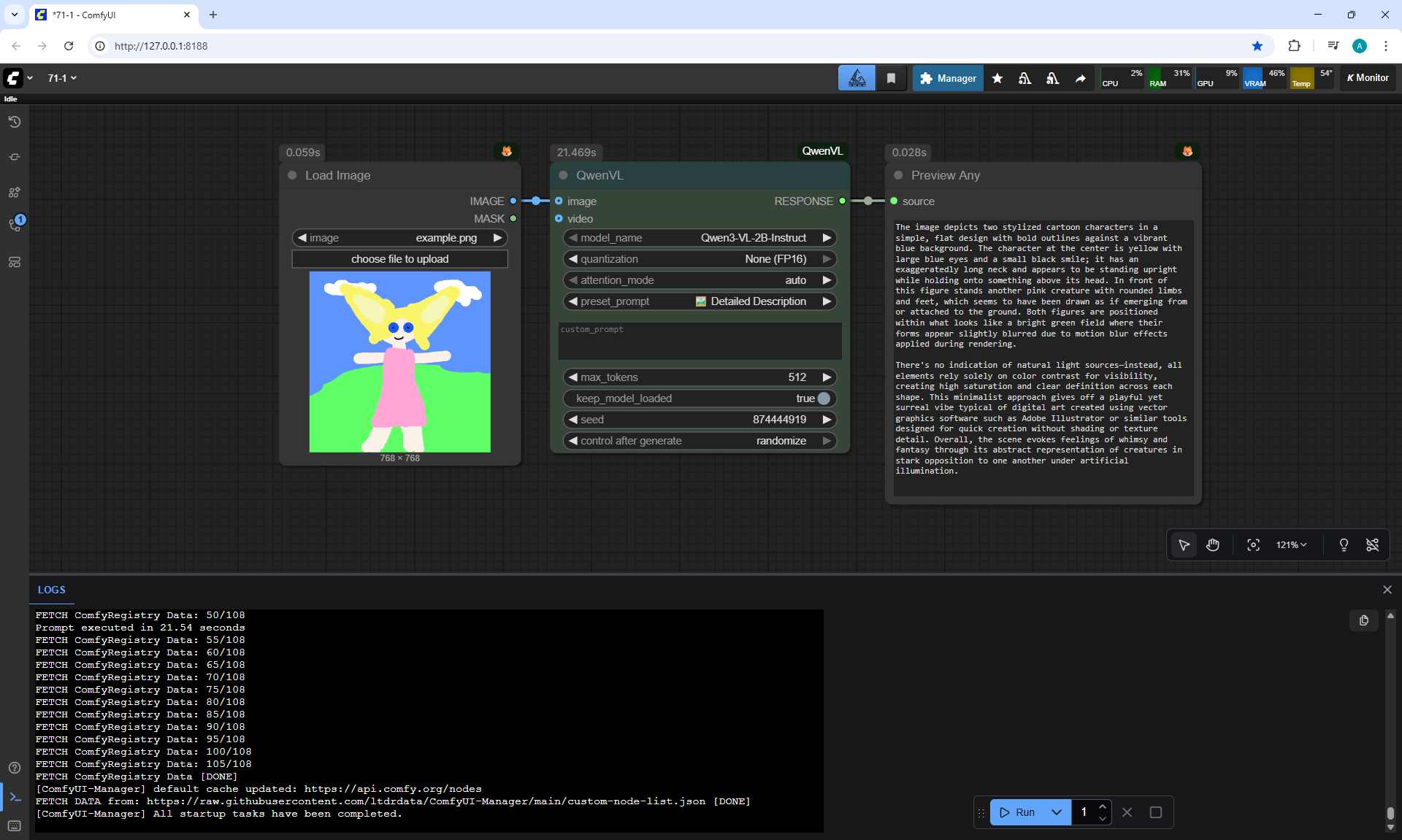Image resolution: width=1402 pixels, height=840 pixels.
Task: Toggle keep_model_loaded switch
Action: tap(824, 398)
